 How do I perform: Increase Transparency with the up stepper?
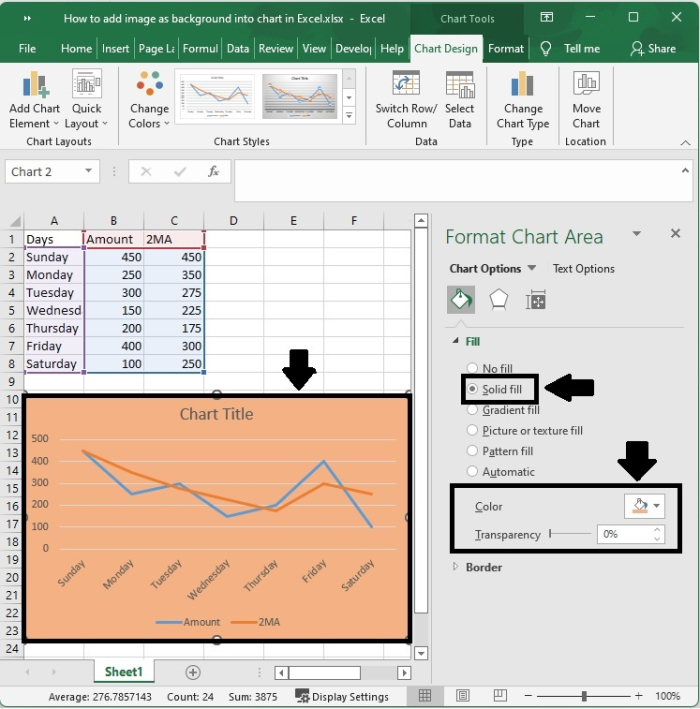(x=657, y=529)
